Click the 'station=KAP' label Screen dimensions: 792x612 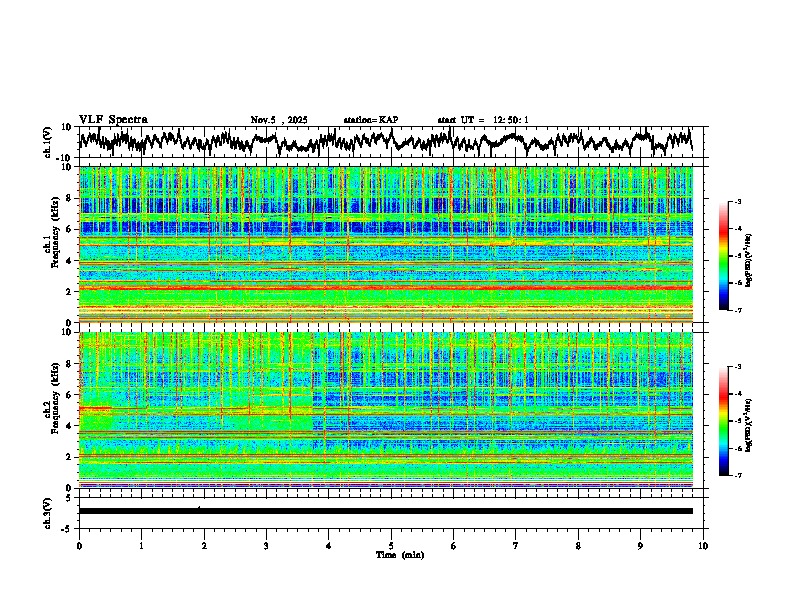point(371,120)
